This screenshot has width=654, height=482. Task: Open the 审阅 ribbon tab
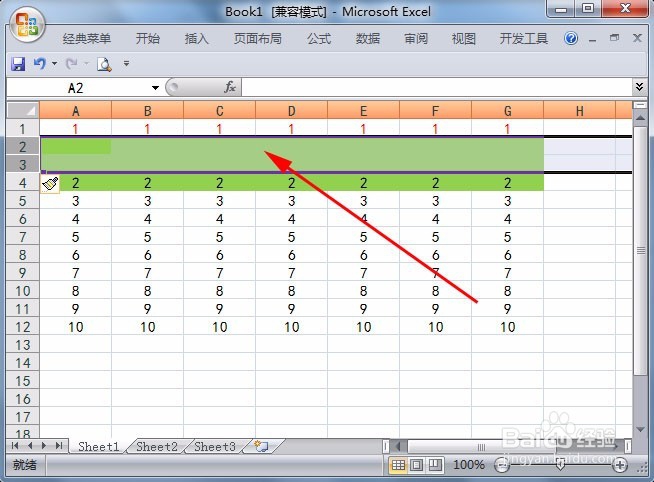(416, 39)
